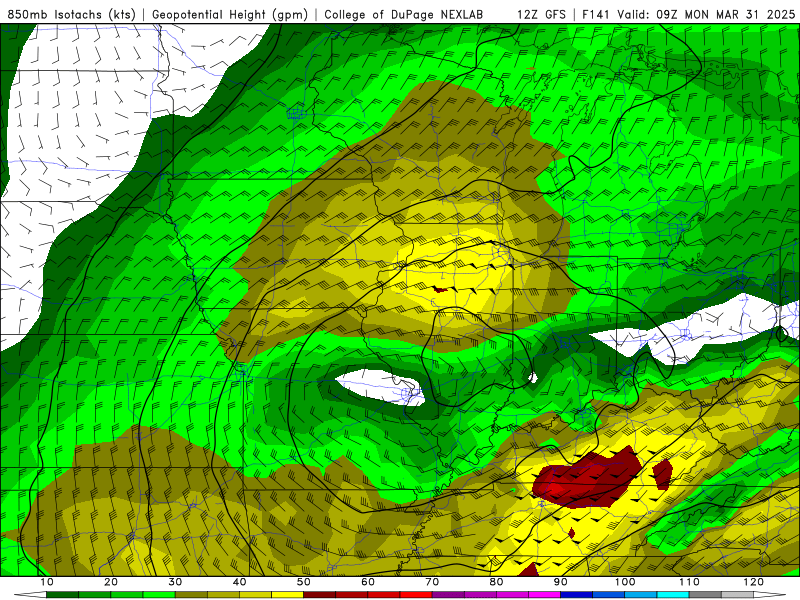Select the bright magenta 85–90 kt legend swatch
Image resolution: width=800 pixels, height=600 pixels.
544,595
